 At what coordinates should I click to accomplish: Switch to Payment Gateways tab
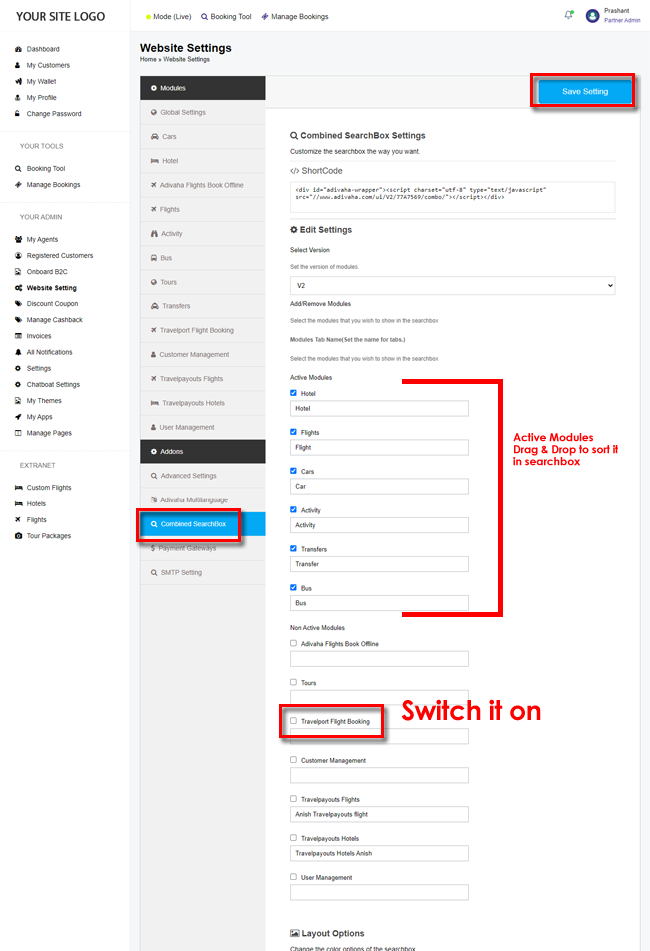203,548
